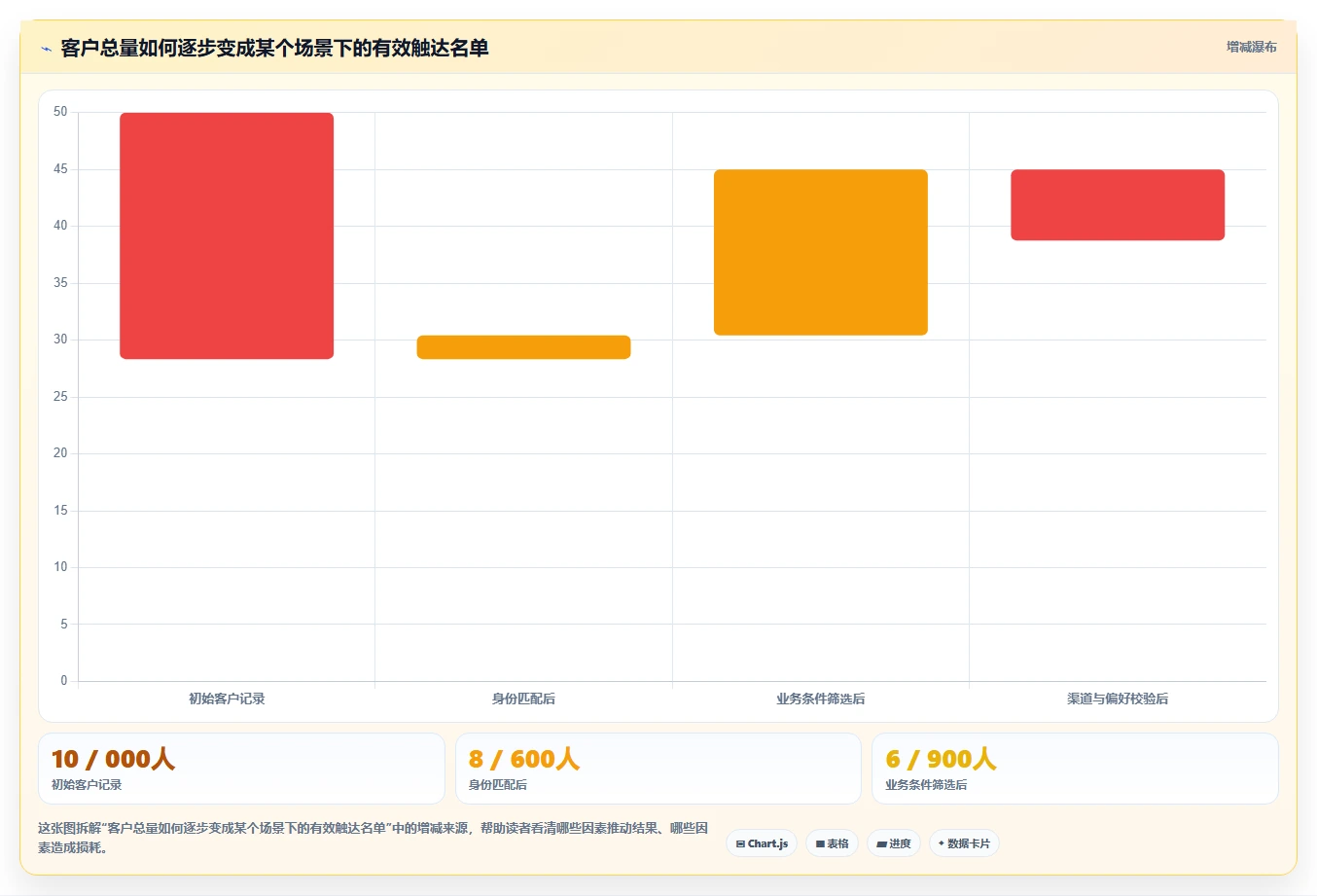
Task: Click the 身份匹配后 x-axis label
Action: click(x=523, y=699)
